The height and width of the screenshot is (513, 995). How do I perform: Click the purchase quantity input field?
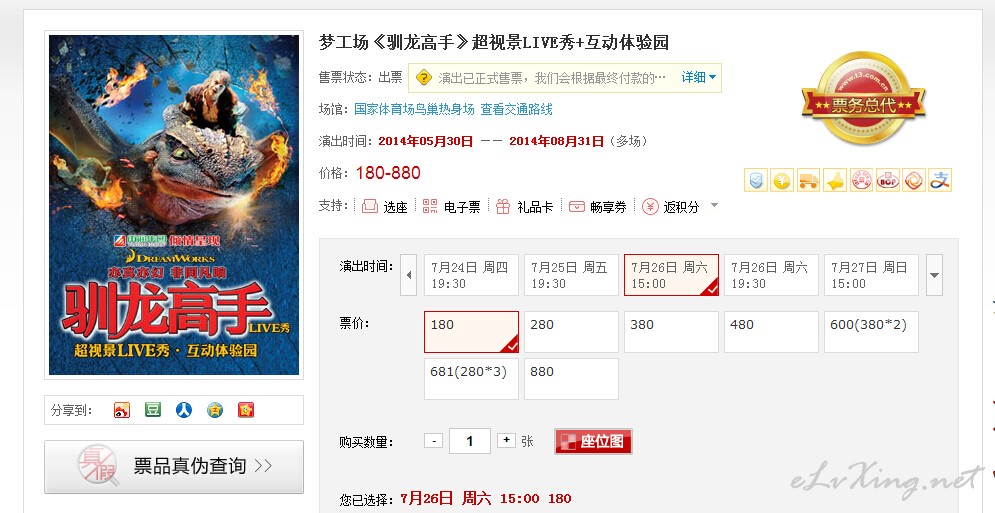(470, 441)
